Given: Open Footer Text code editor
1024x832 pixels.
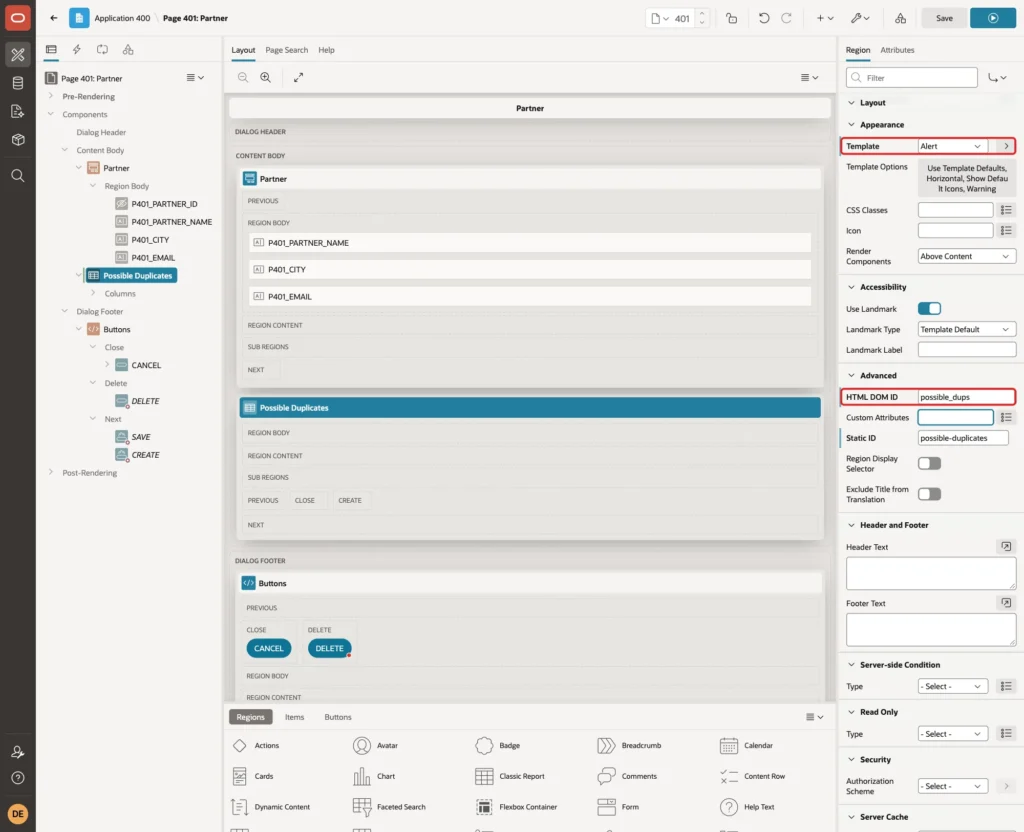Looking at the screenshot, I should pyautogui.click(x=1006, y=603).
